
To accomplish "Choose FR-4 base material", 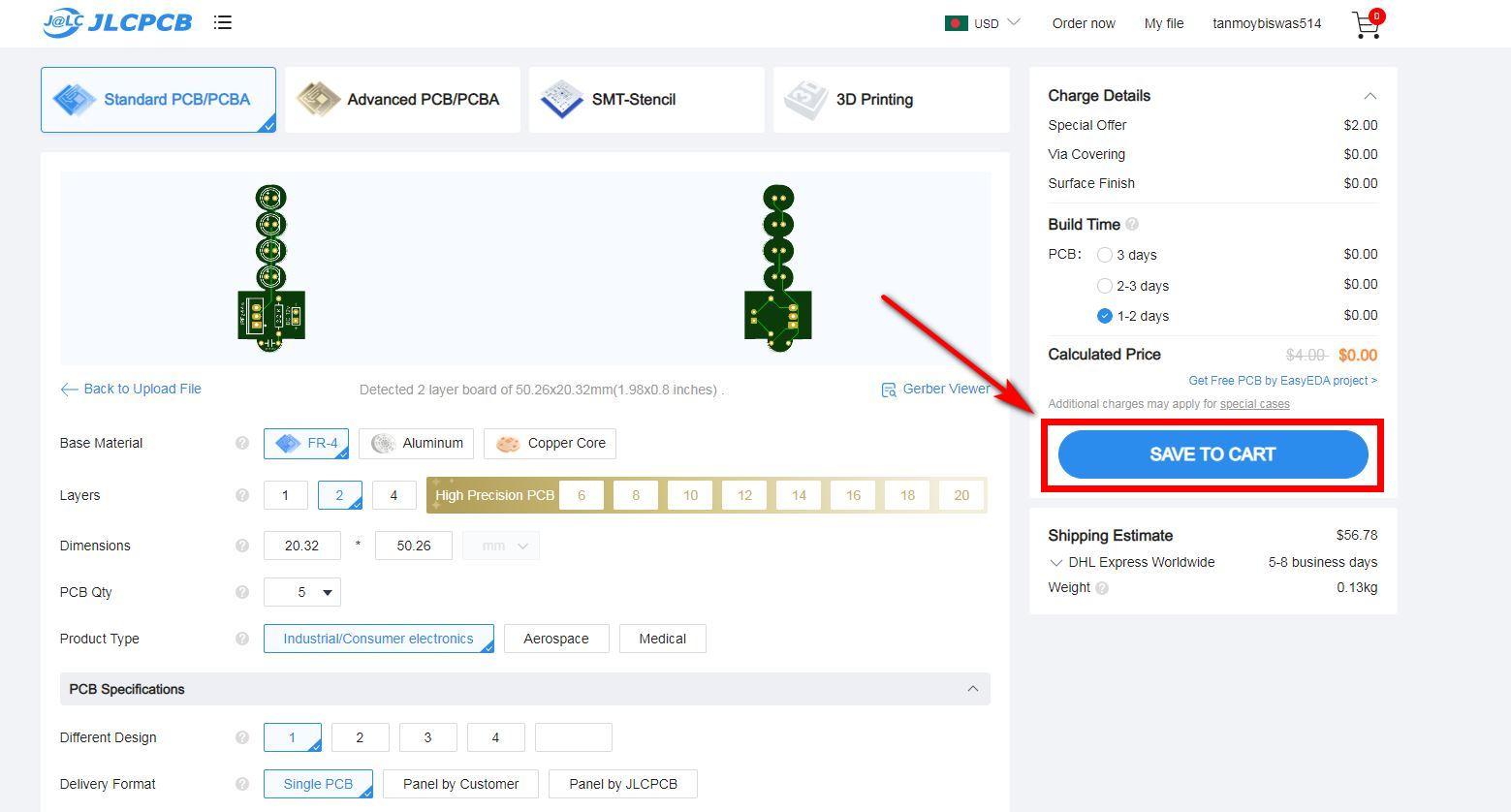I will click(306, 443).
